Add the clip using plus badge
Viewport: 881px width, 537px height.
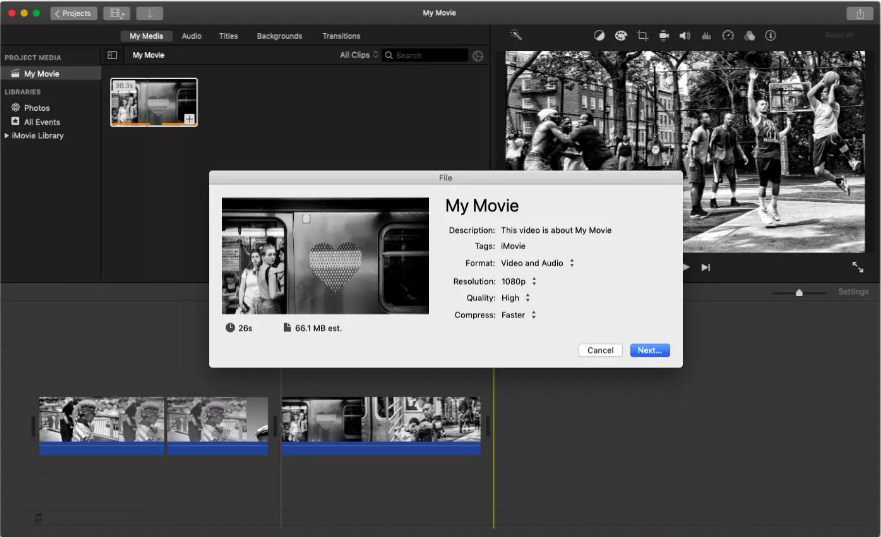[x=190, y=119]
